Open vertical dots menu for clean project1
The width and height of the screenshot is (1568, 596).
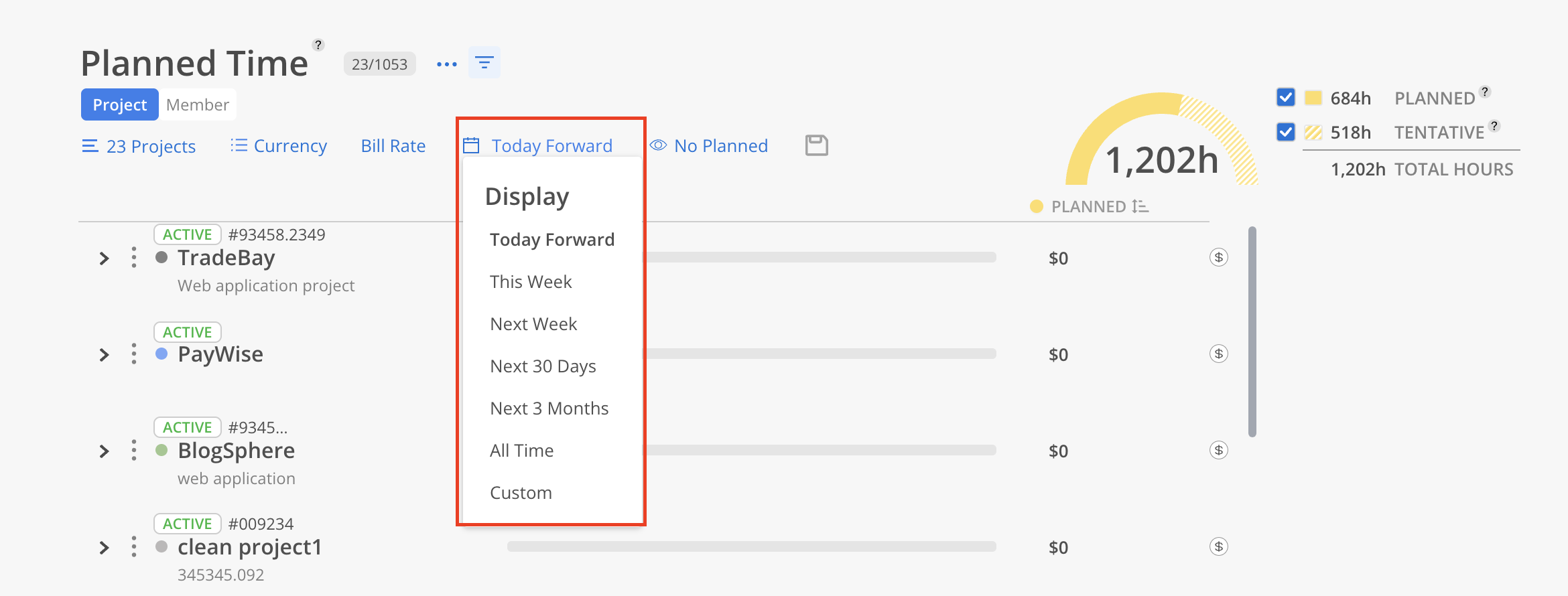tap(134, 546)
